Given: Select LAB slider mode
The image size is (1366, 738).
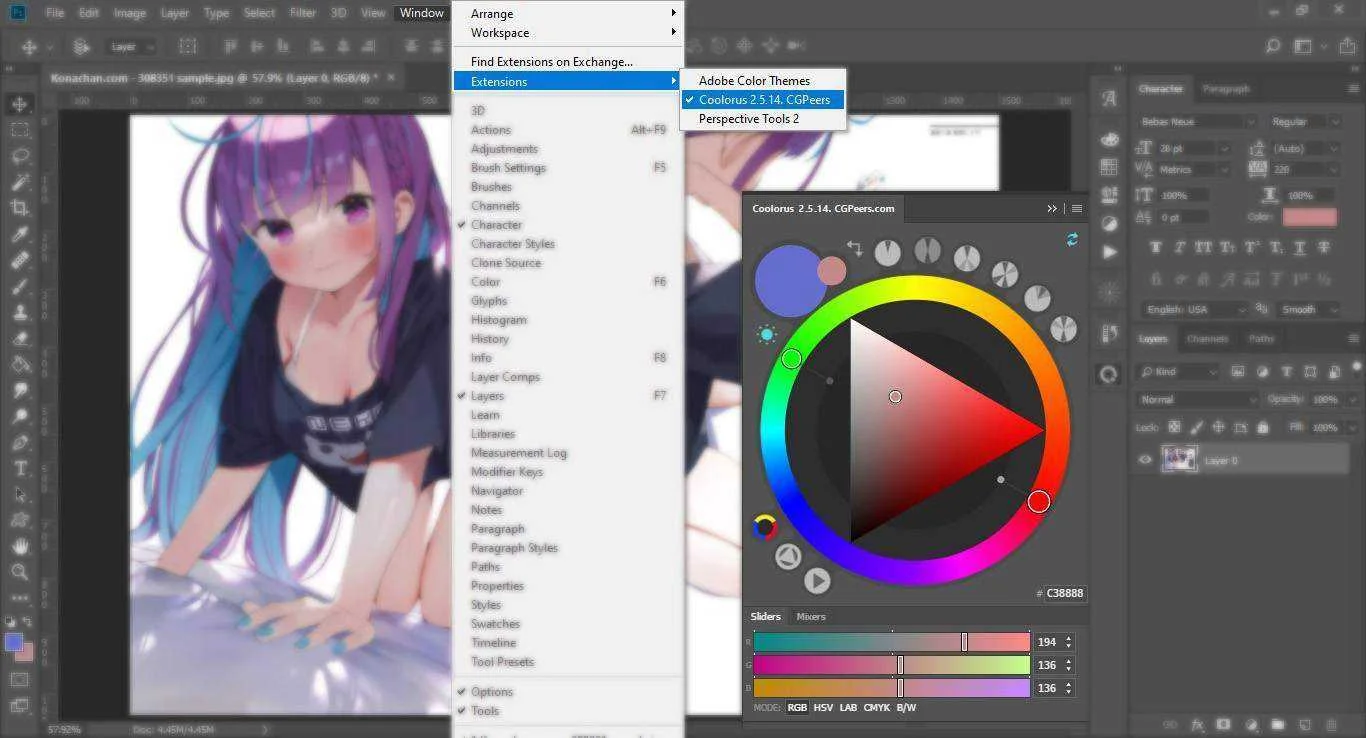Looking at the screenshot, I should [x=849, y=708].
